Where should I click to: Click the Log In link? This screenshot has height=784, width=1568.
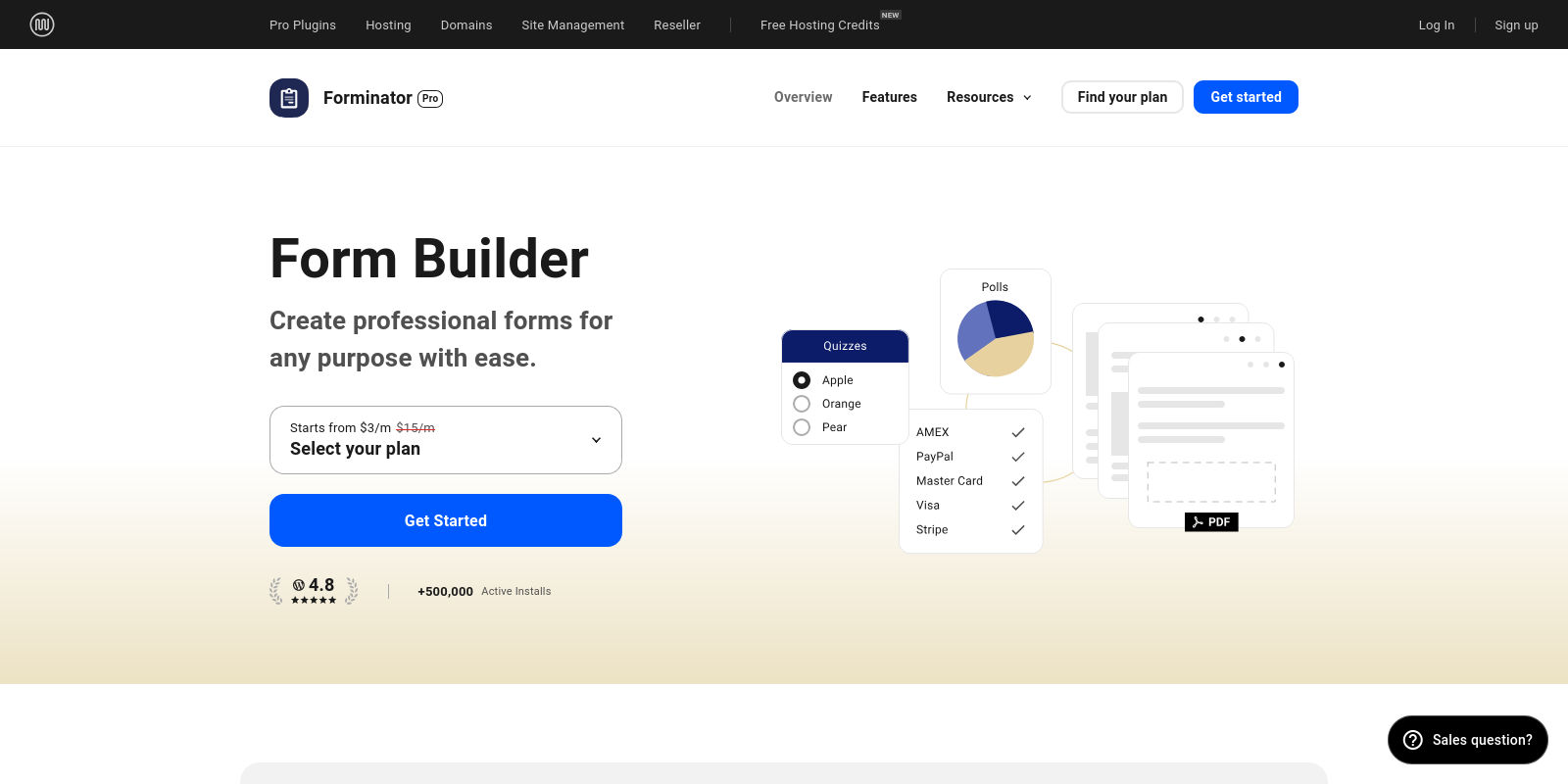tap(1437, 24)
